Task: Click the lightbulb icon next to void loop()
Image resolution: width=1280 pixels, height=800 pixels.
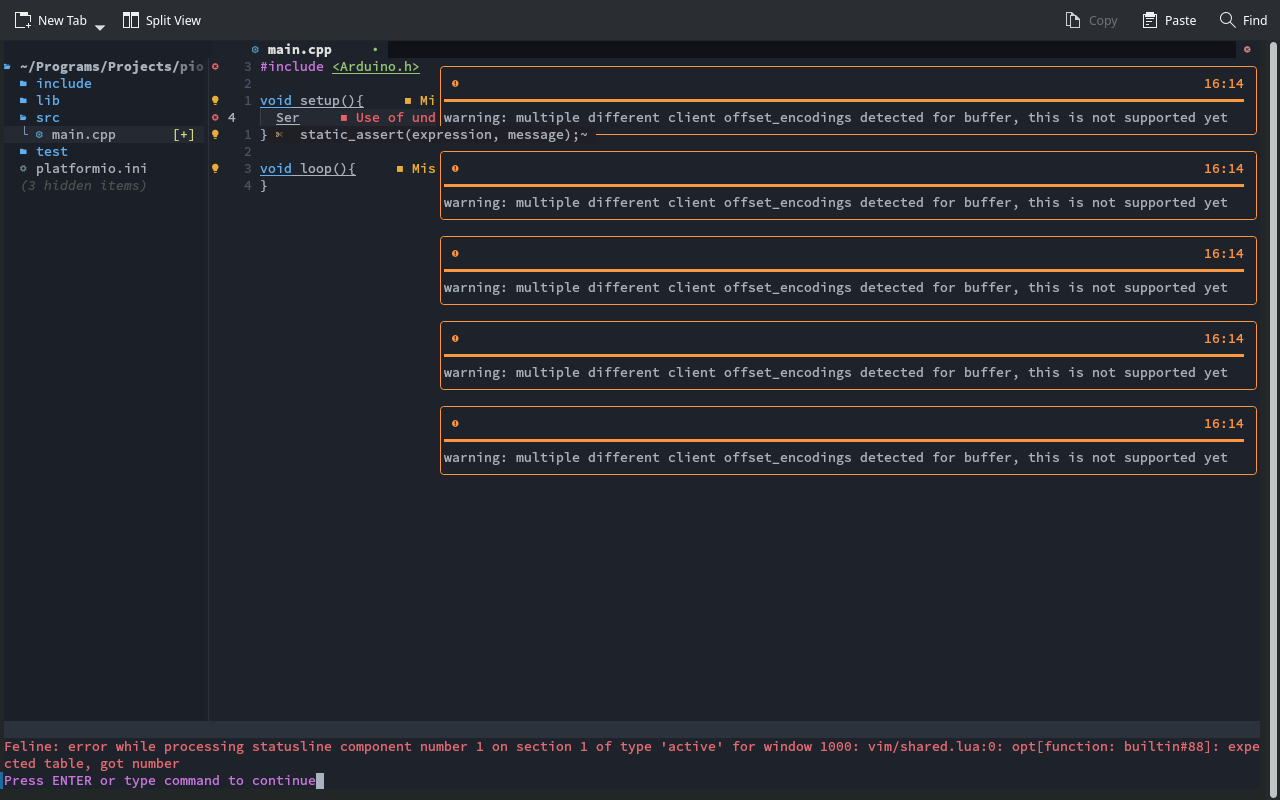Action: (x=215, y=168)
